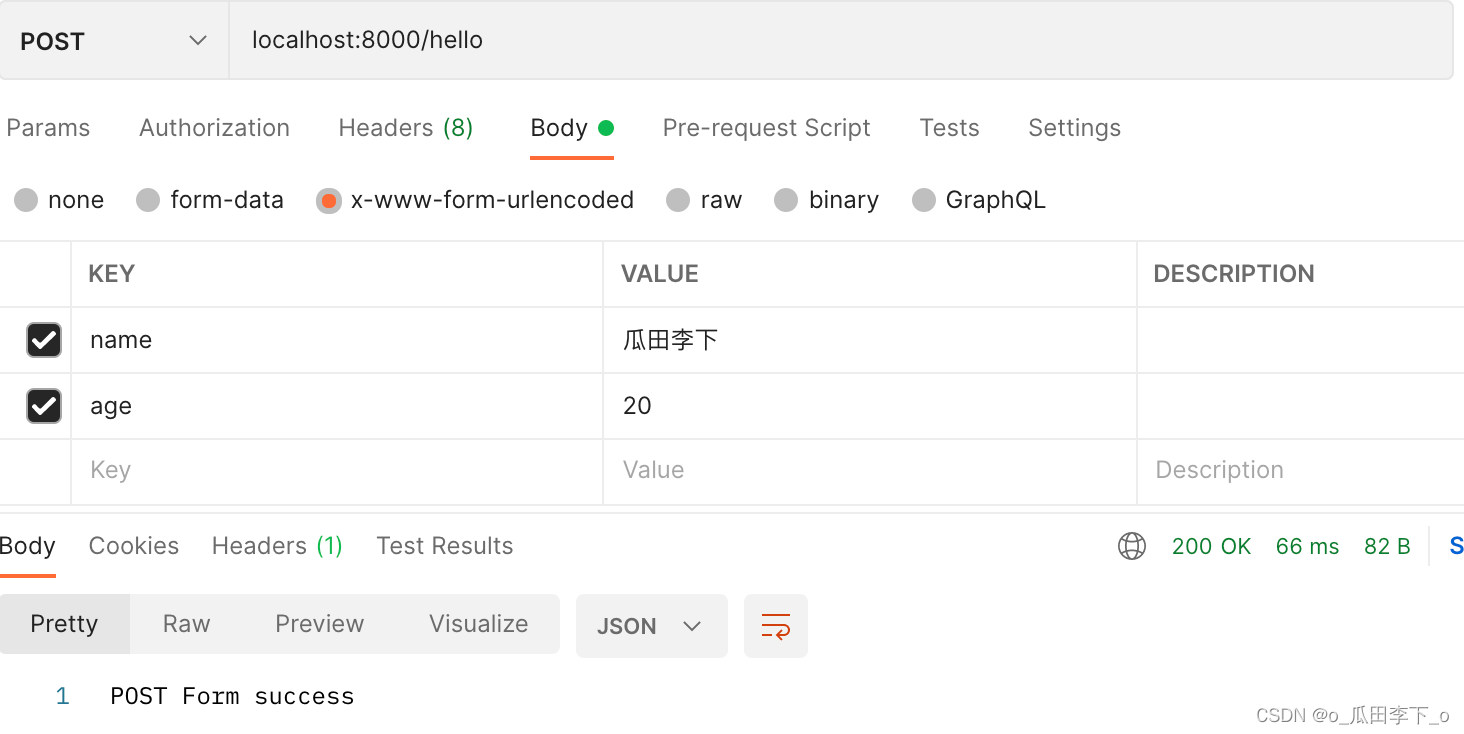Image resolution: width=1464 pixels, height=734 pixels.
Task: Uncheck the age parameter checkbox
Action: (44, 406)
